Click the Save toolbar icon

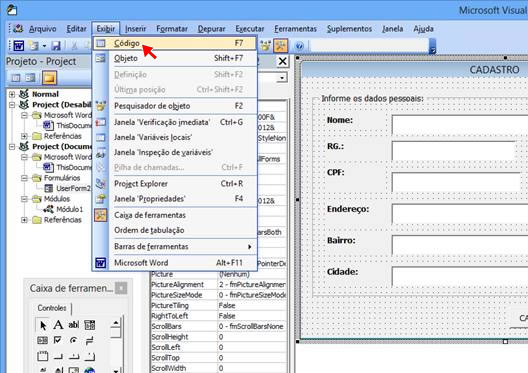pos(56,45)
